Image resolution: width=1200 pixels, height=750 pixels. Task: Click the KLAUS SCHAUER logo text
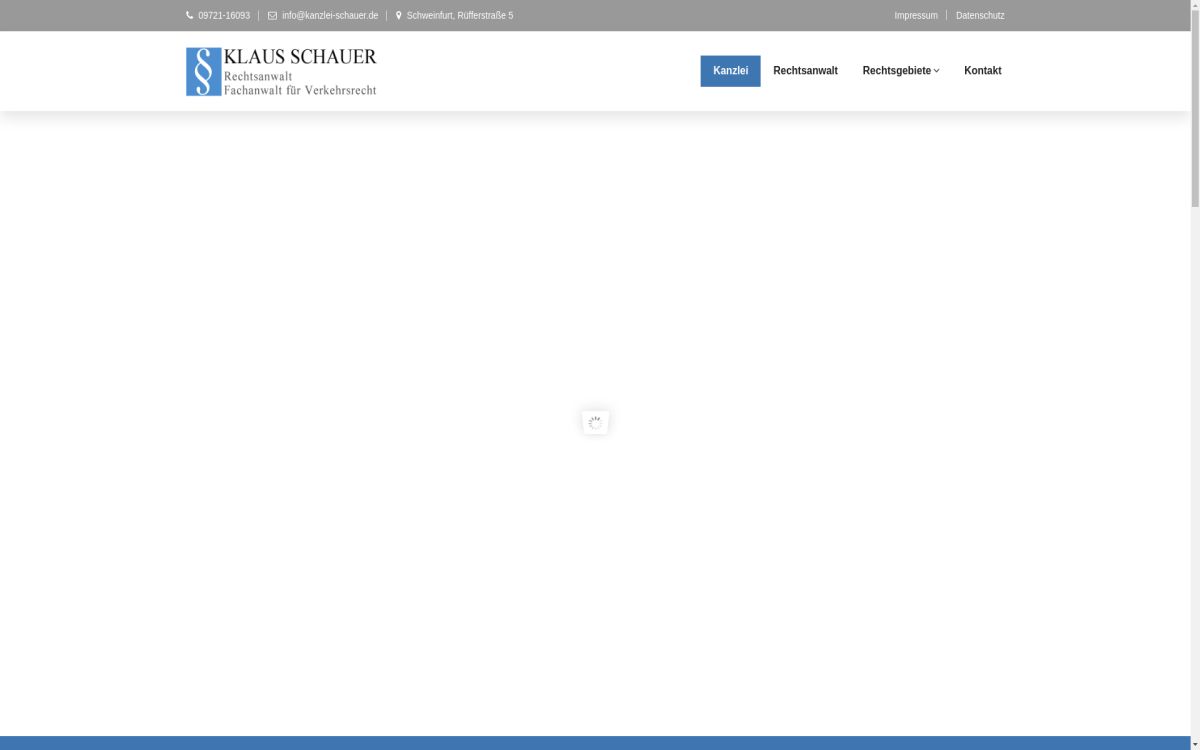point(300,58)
